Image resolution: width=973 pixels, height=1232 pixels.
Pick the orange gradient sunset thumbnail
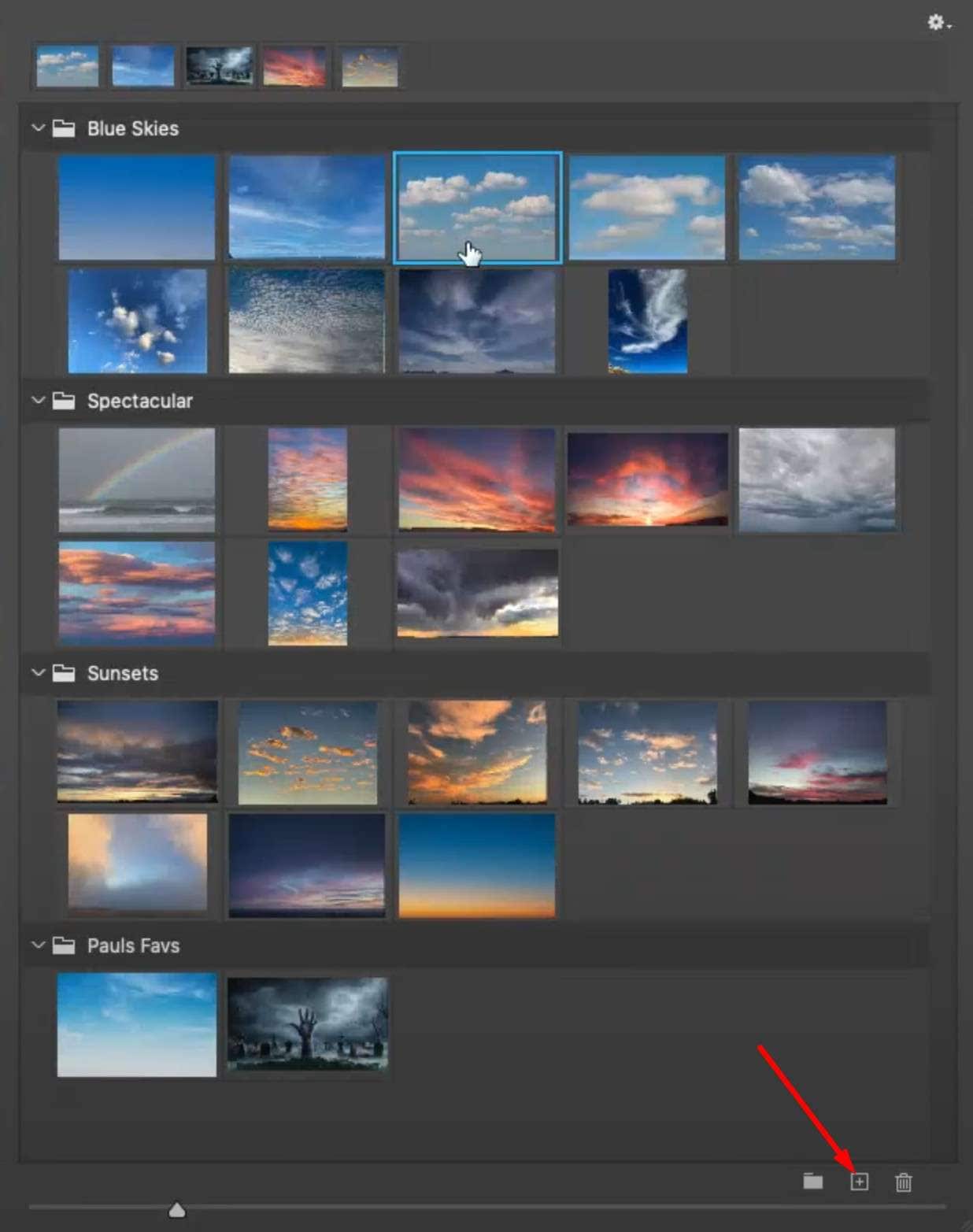477,865
